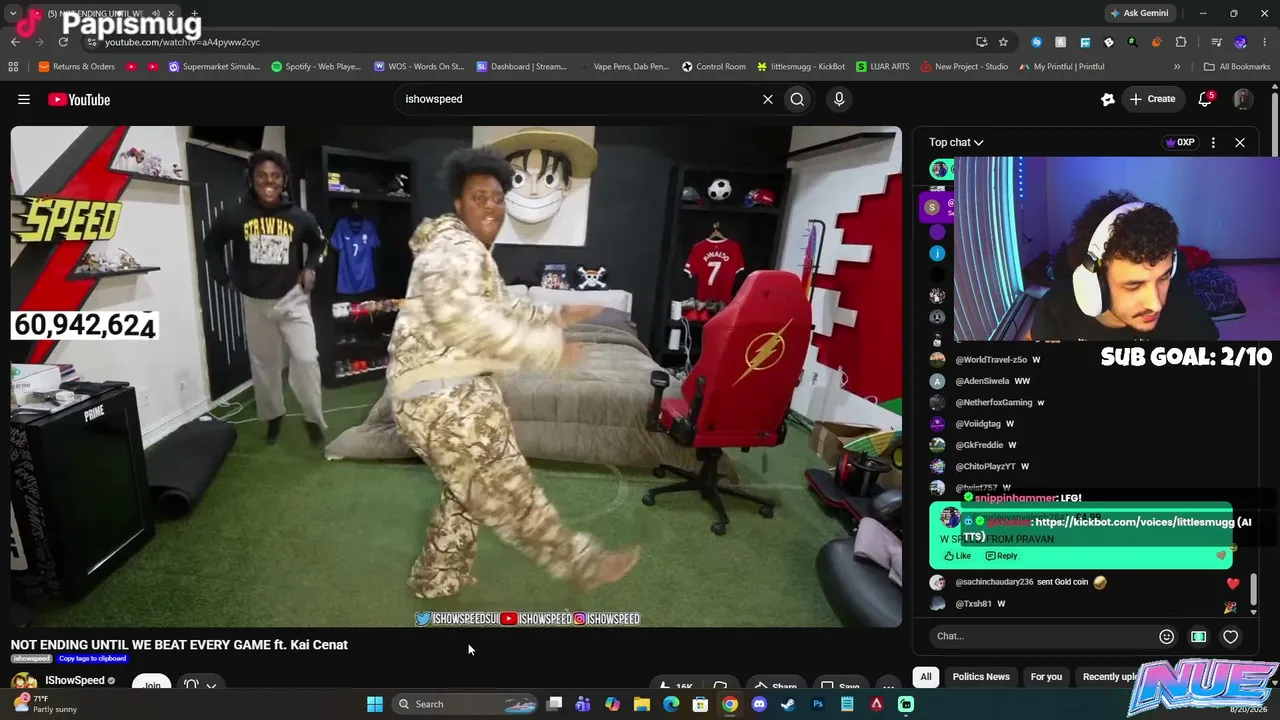This screenshot has width=1280, height=720.
Task: Expand the Top chat mode dropdown
Action: tap(956, 142)
